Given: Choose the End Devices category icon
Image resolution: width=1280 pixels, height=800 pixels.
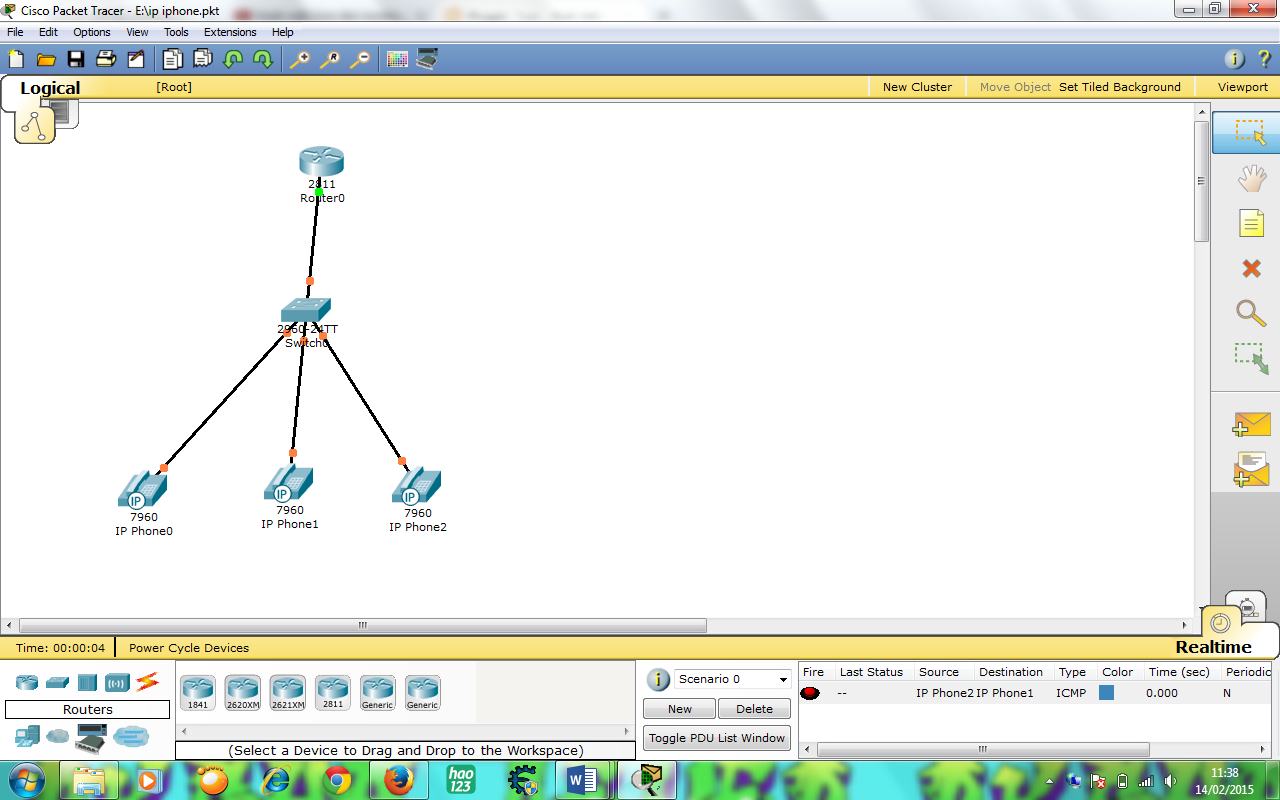Looking at the screenshot, I should pyautogui.click(x=27, y=737).
